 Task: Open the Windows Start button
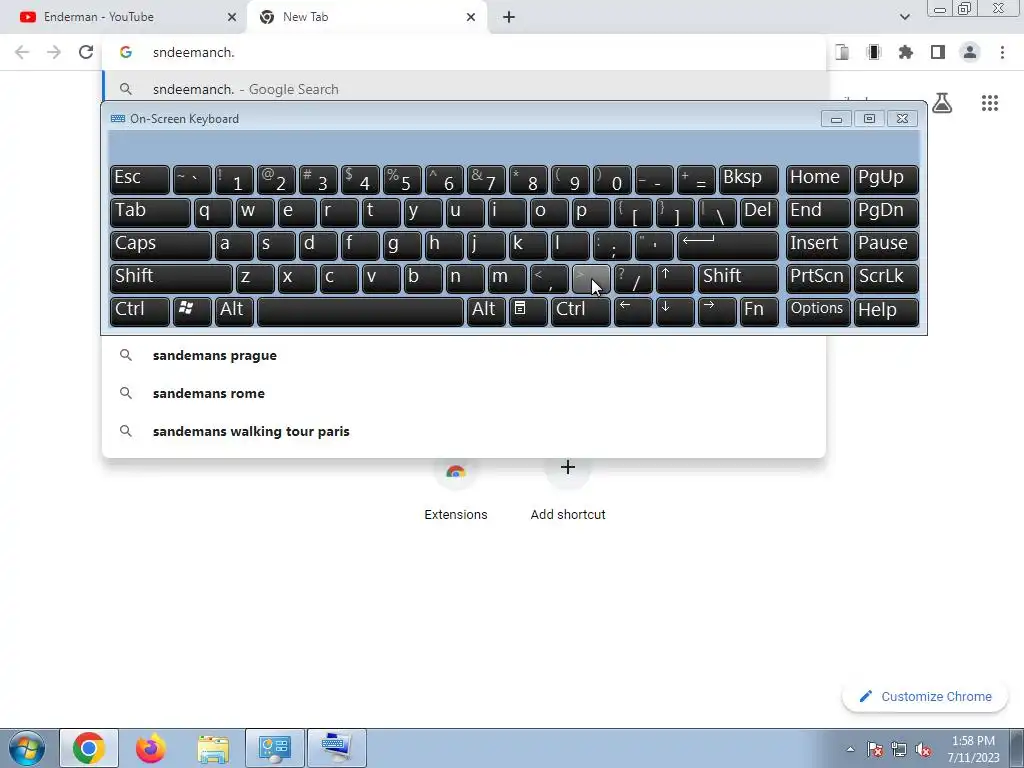(26, 748)
